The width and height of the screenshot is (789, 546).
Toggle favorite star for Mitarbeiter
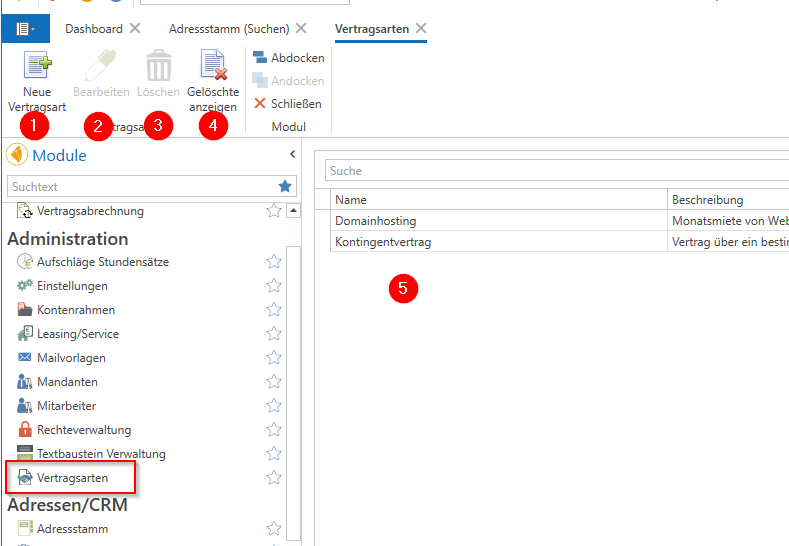point(273,406)
